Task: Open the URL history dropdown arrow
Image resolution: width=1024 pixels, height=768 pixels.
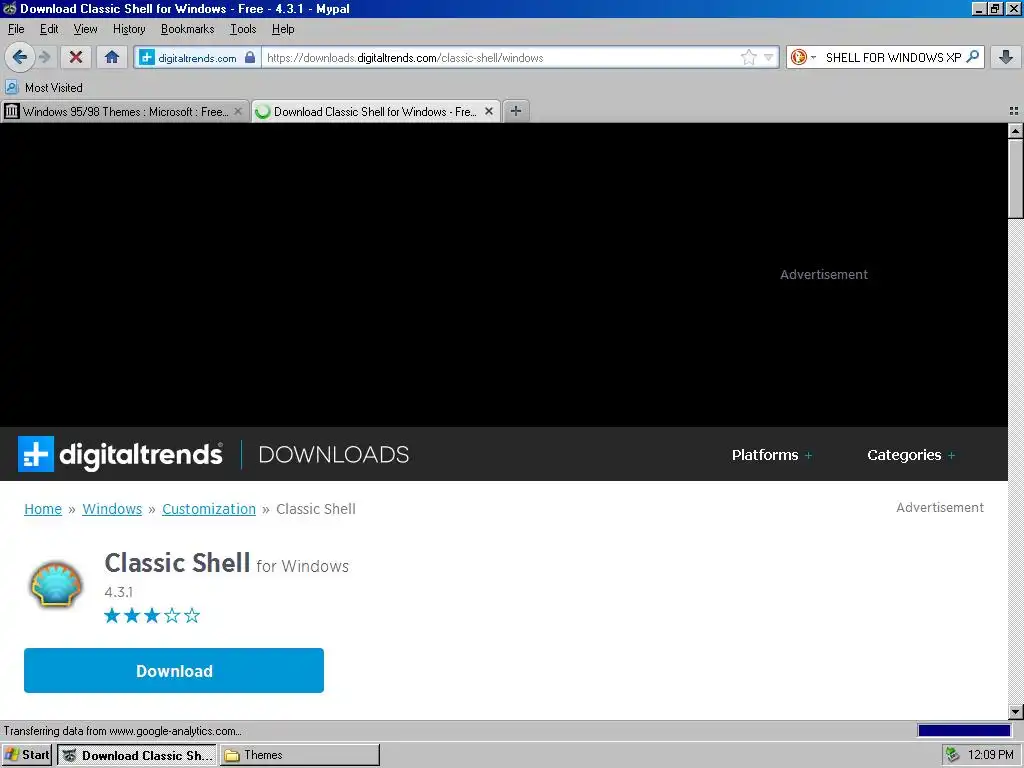Action: 769,57
